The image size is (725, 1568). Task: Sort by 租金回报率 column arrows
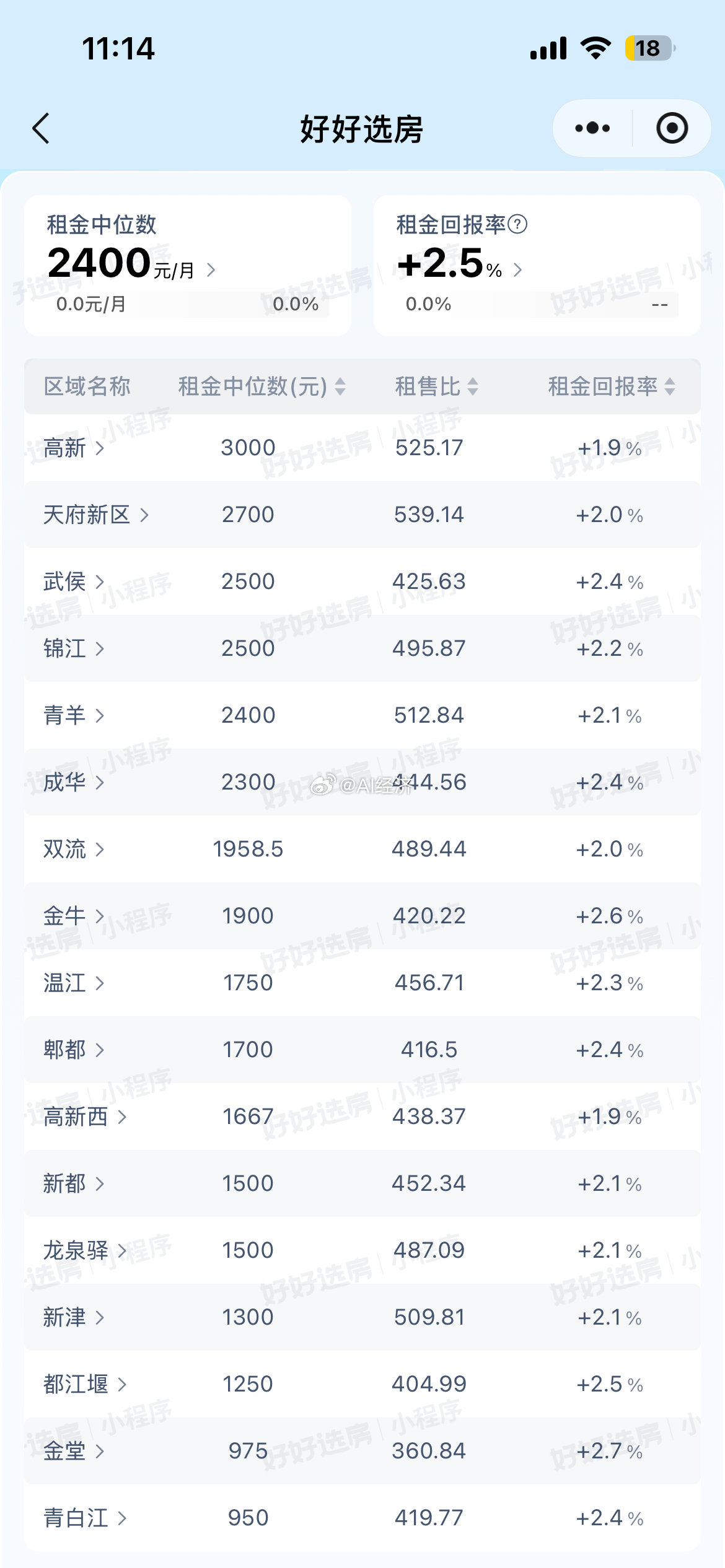click(670, 387)
